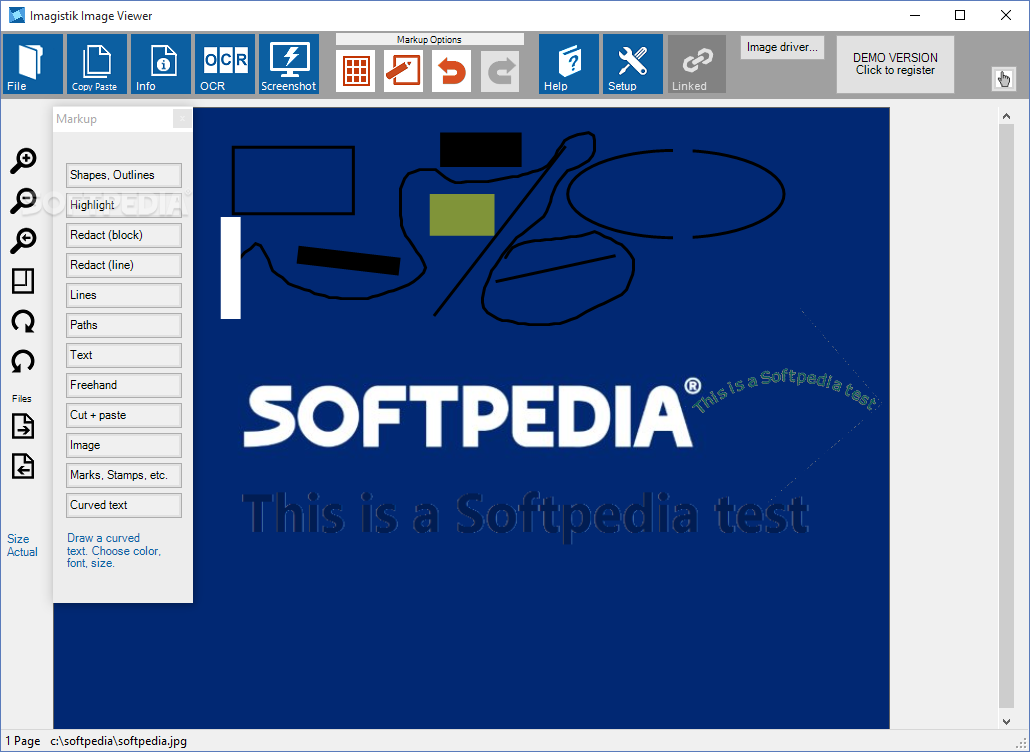Viewport: 1030px width, 752px height.
Task: Zoom in with plus magnifier
Action: click(23, 161)
